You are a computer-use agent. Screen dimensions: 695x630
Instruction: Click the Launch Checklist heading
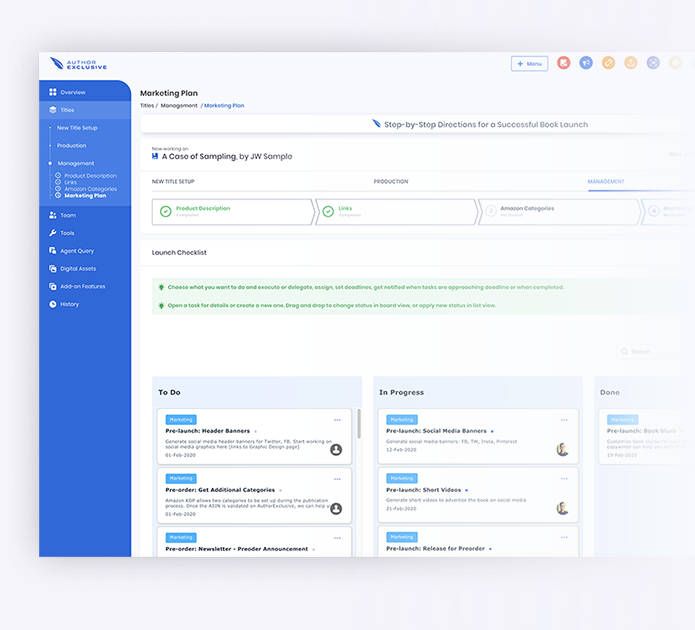click(179, 252)
